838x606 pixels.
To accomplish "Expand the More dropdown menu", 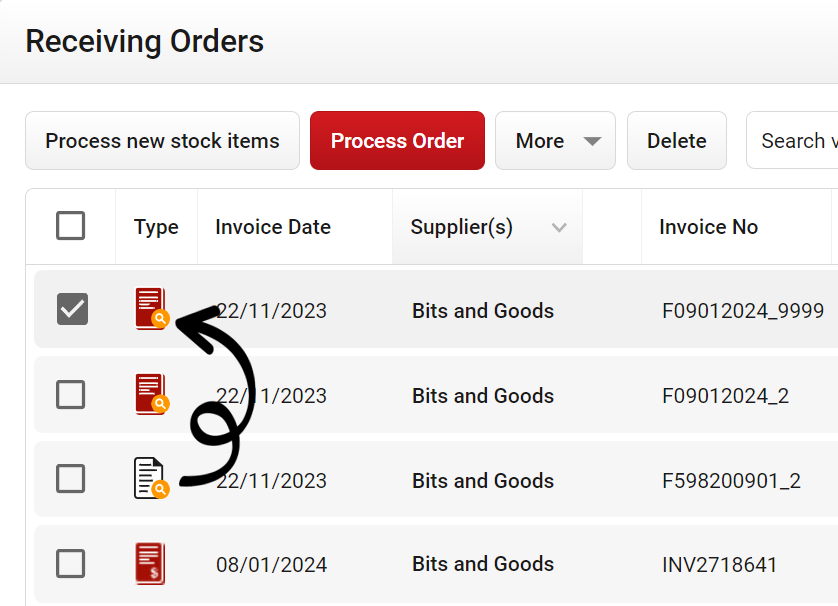I will (555, 140).
